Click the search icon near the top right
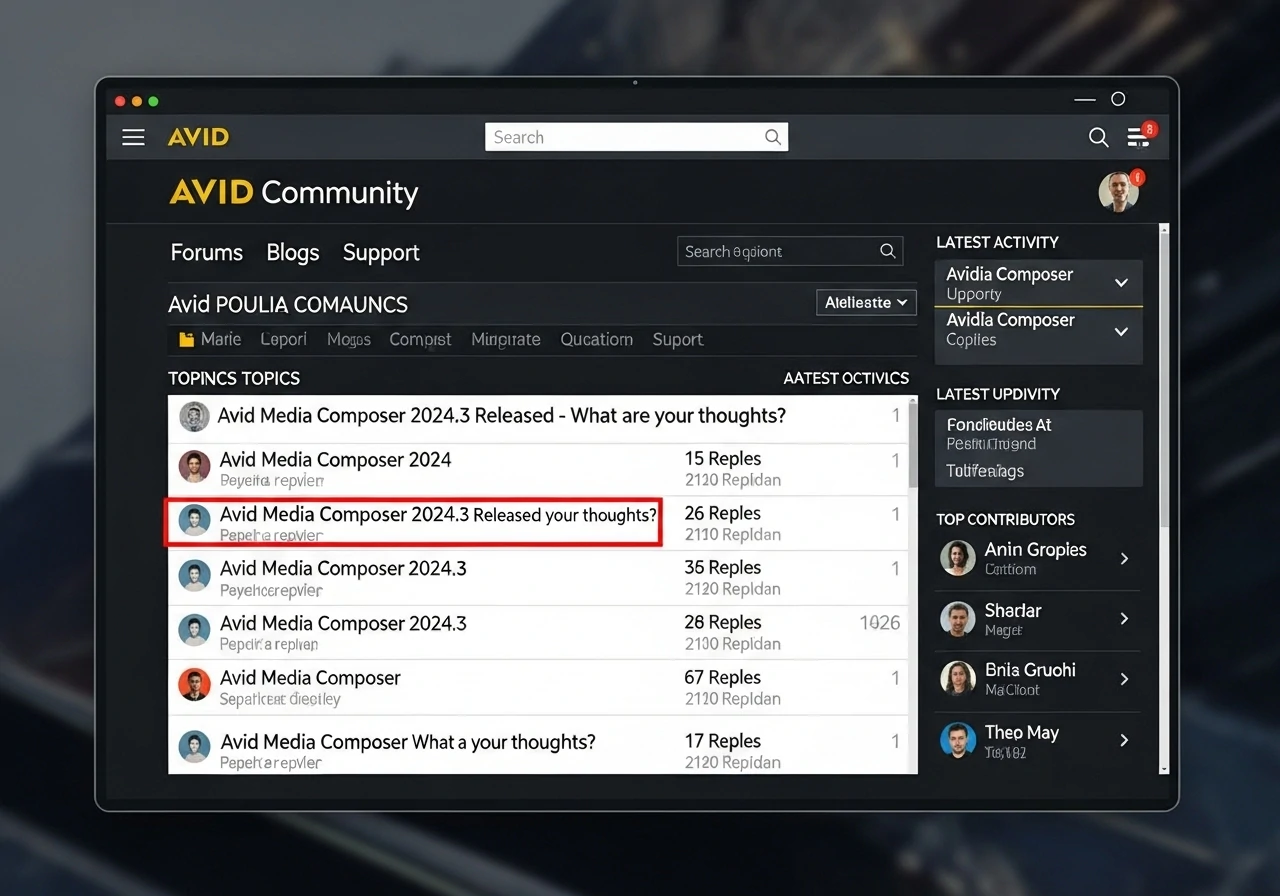 click(x=1098, y=137)
